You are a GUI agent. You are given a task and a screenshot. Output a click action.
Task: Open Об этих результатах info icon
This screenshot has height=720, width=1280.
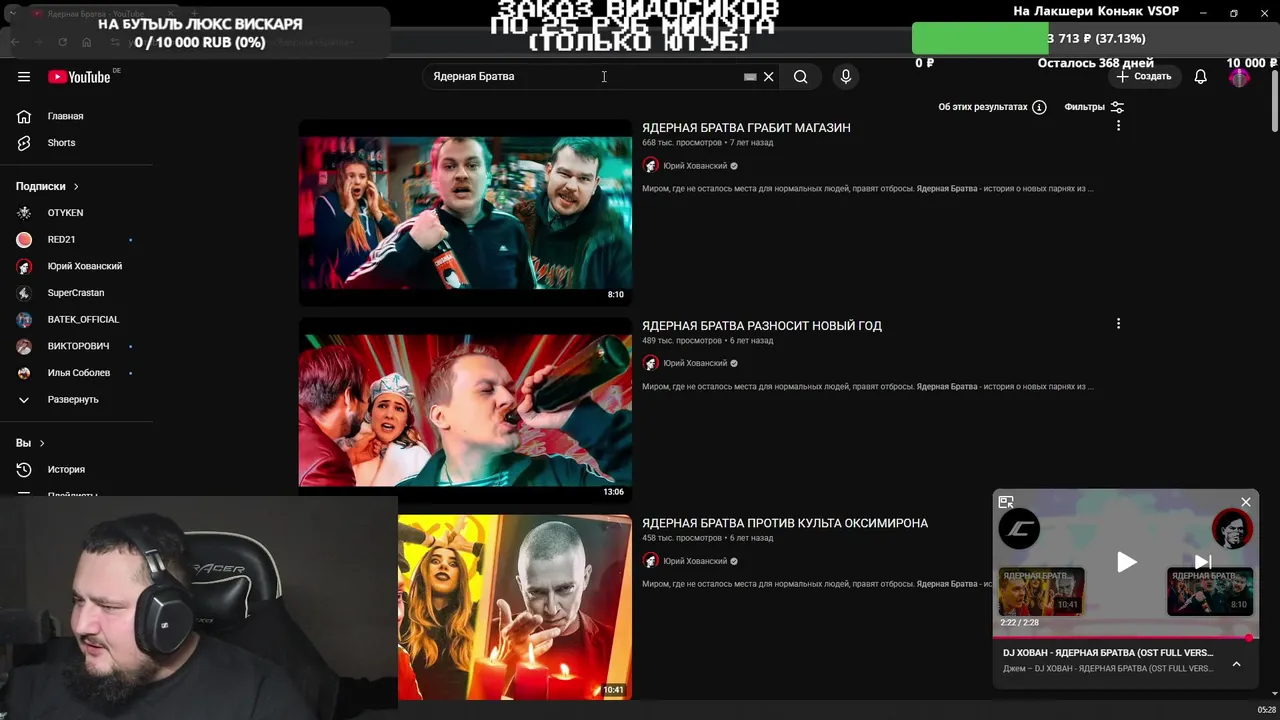[x=1039, y=107]
